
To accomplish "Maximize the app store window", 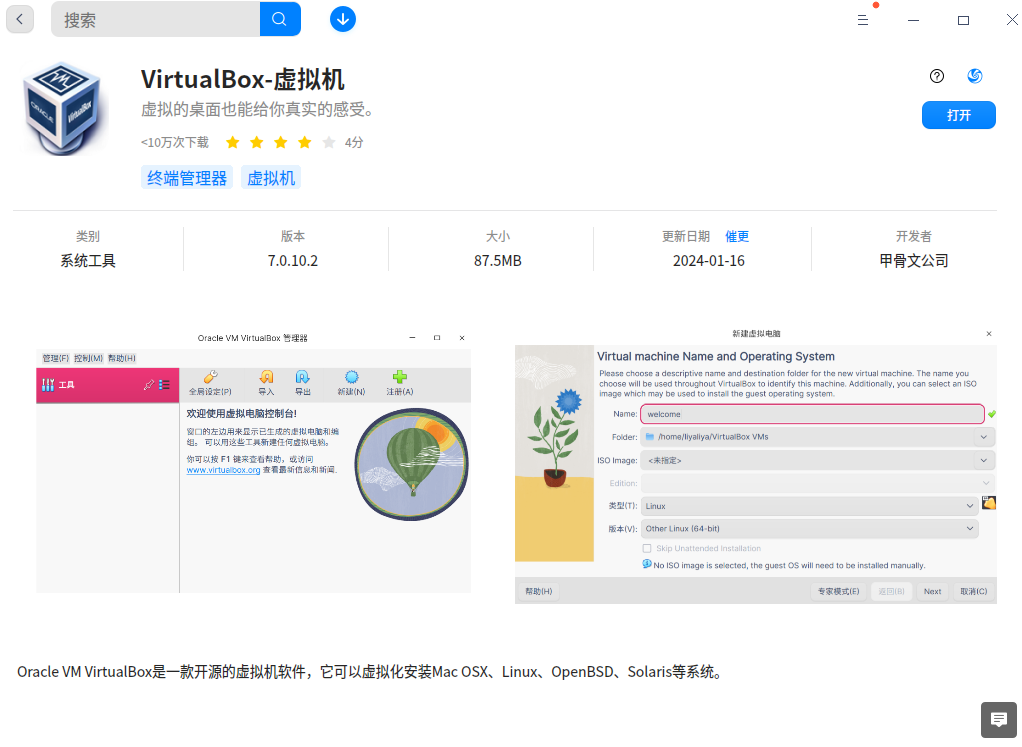I will click(963, 20).
